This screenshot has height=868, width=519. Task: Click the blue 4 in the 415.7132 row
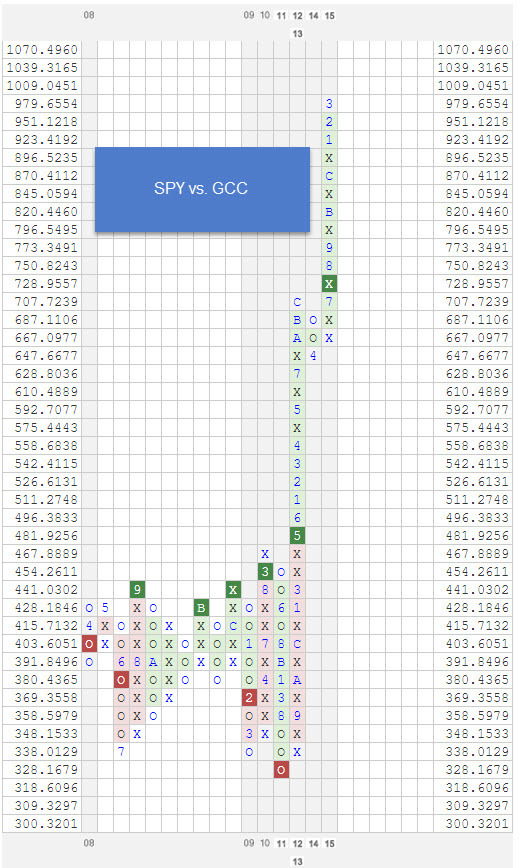pos(89,626)
